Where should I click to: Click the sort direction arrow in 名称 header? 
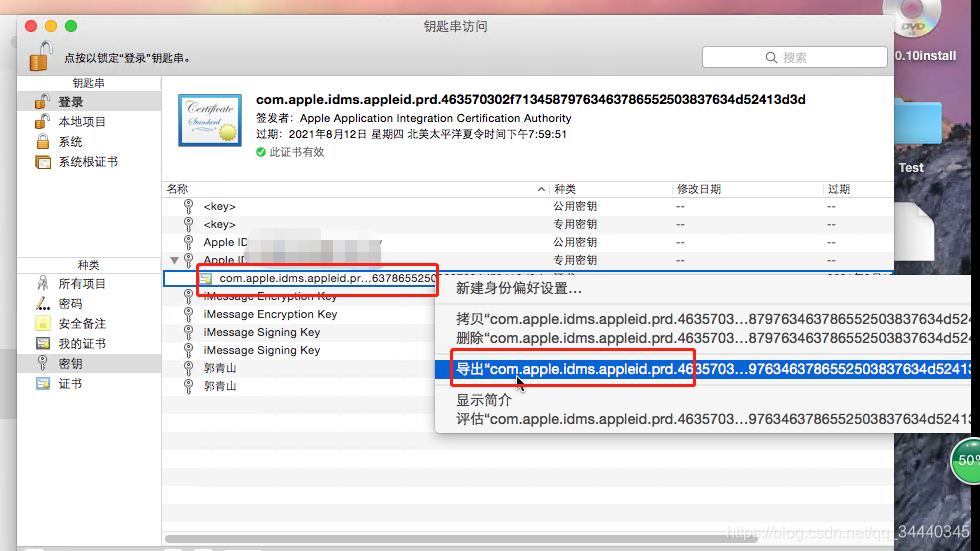(x=541, y=189)
